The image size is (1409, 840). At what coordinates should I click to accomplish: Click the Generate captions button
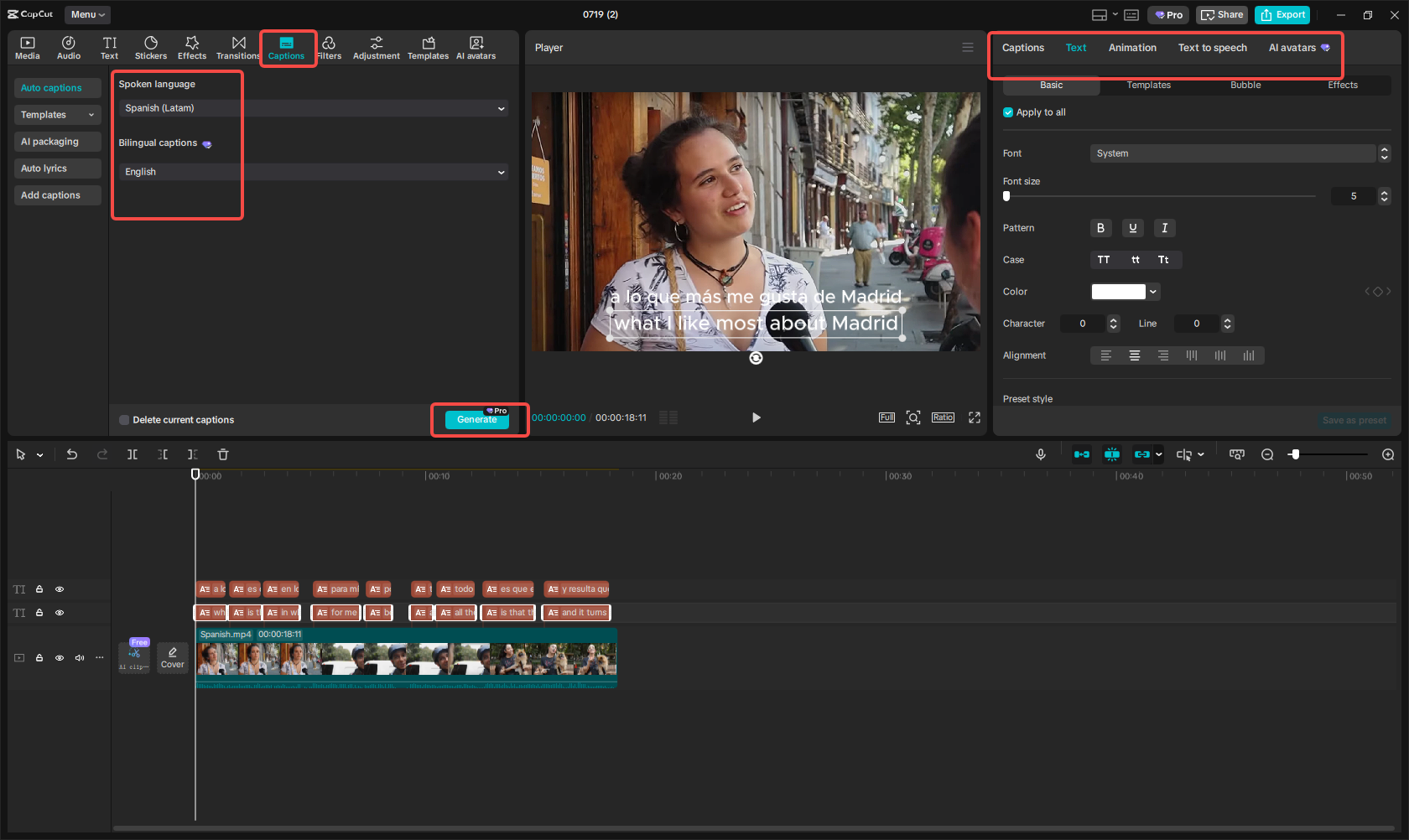[x=476, y=420]
